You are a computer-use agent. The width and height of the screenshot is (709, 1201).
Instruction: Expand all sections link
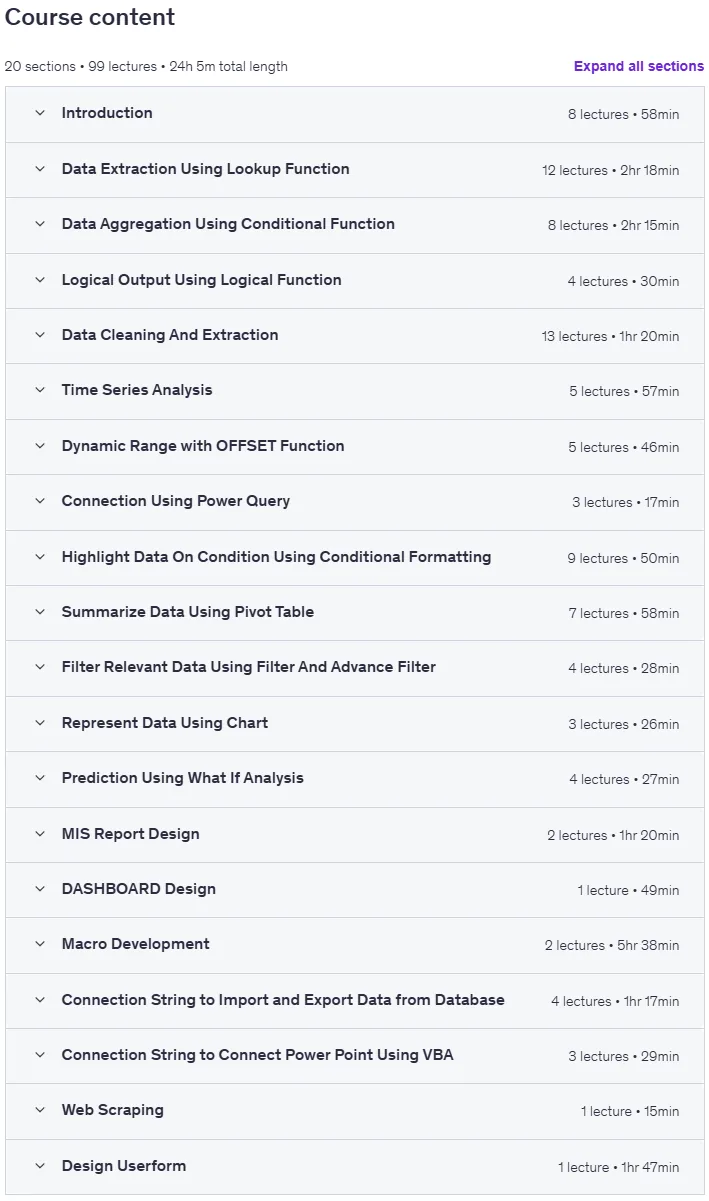tap(639, 66)
